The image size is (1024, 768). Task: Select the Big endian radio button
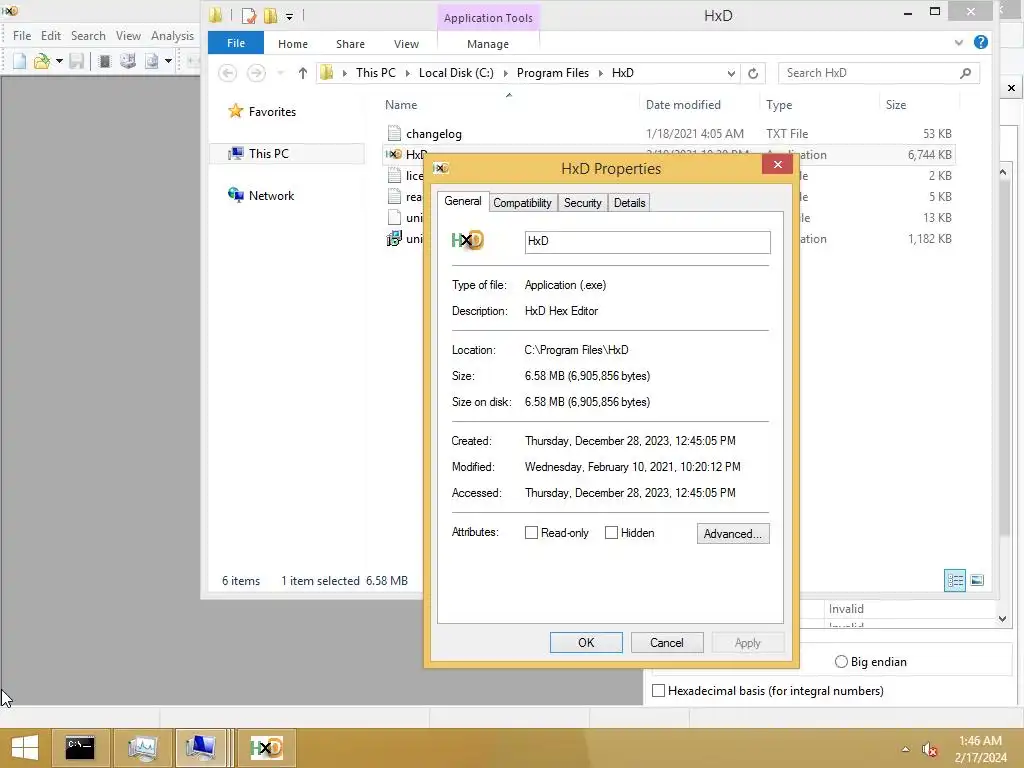tap(841, 662)
